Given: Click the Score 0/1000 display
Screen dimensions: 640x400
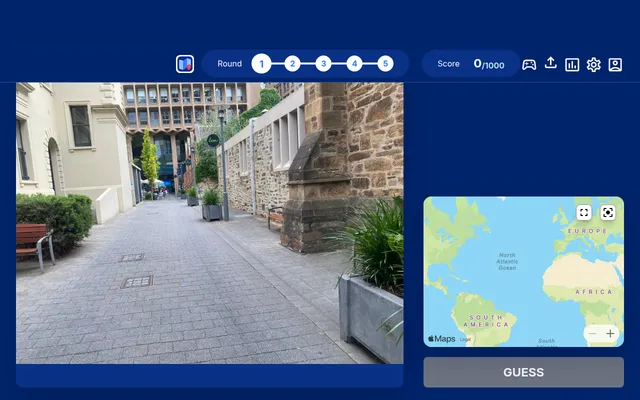Looking at the screenshot, I should click(x=471, y=64).
